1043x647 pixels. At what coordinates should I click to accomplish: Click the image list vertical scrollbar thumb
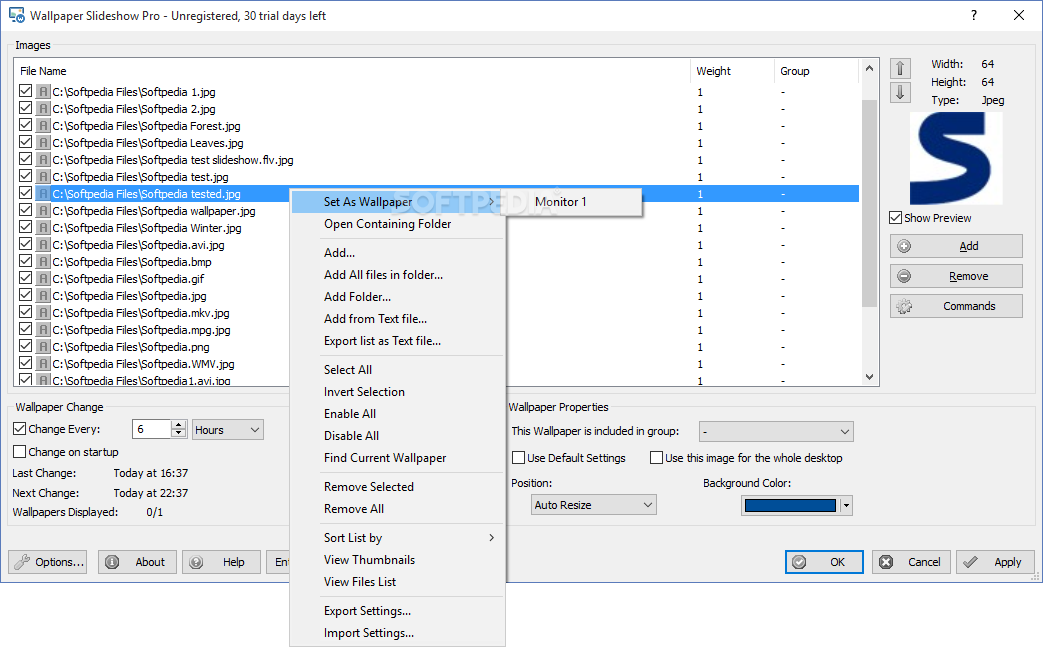869,203
